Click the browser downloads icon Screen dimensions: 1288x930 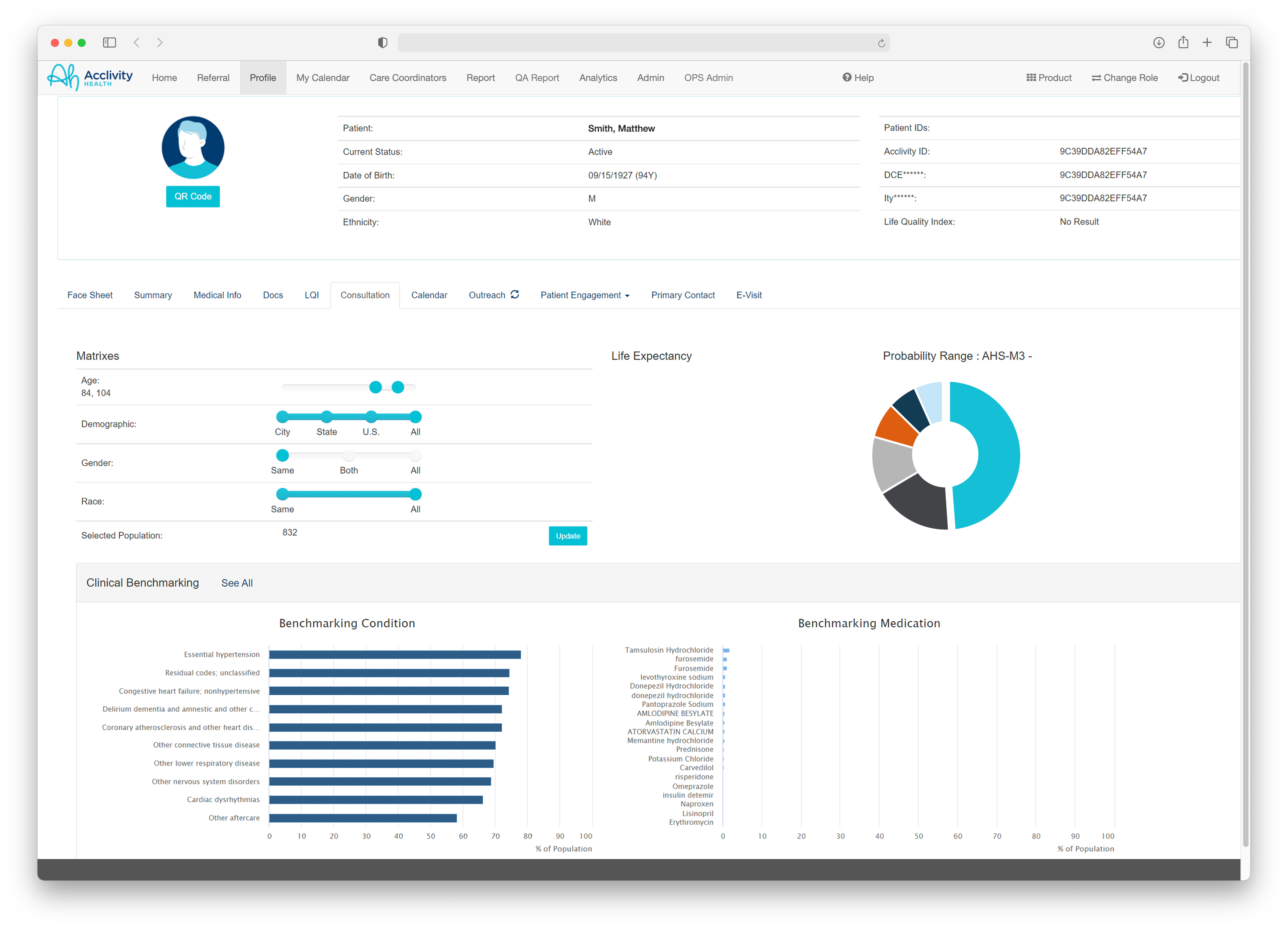point(1159,43)
